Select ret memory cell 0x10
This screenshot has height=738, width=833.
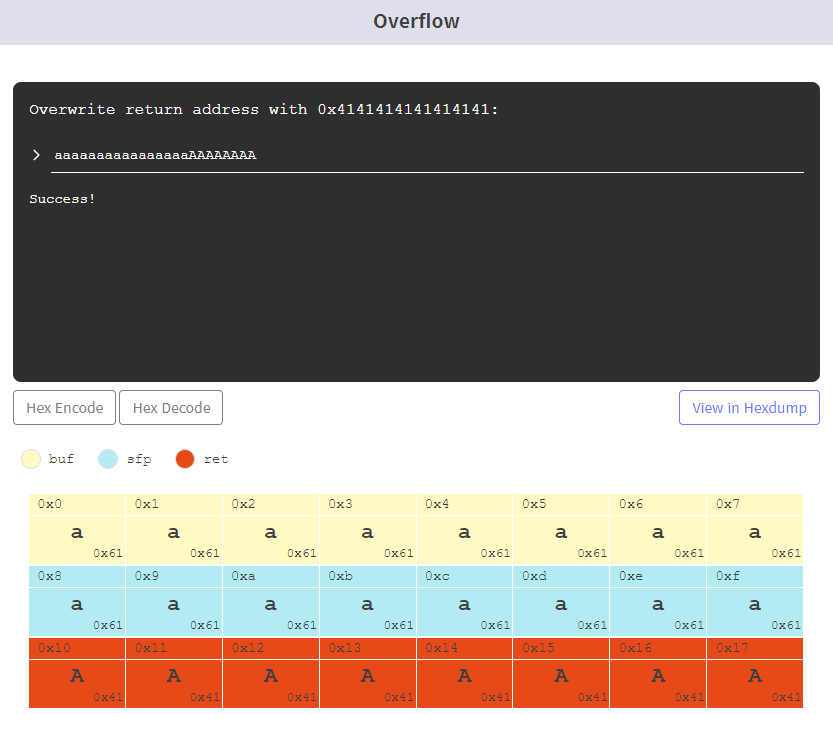(77, 673)
